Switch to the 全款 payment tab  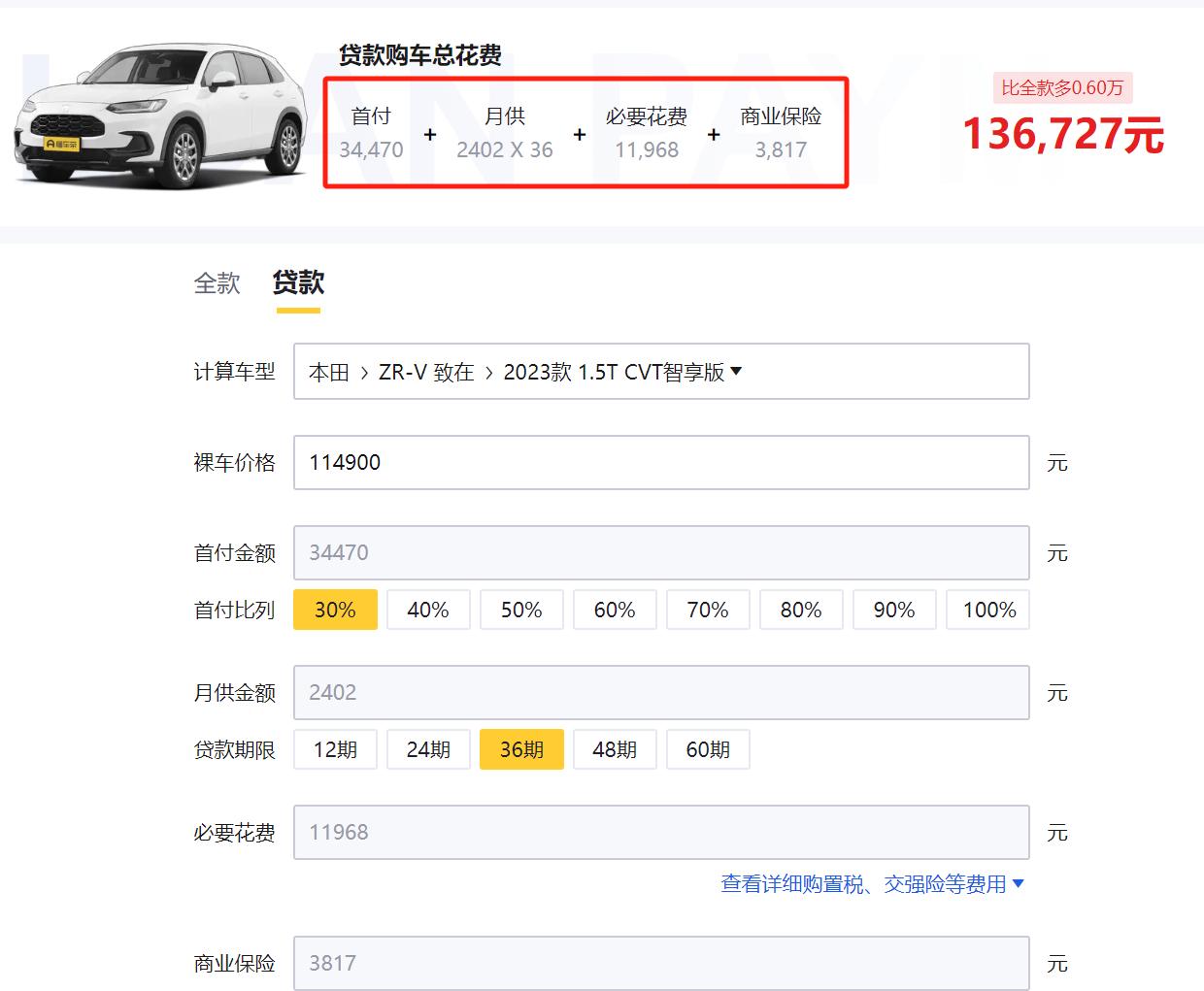tap(217, 283)
